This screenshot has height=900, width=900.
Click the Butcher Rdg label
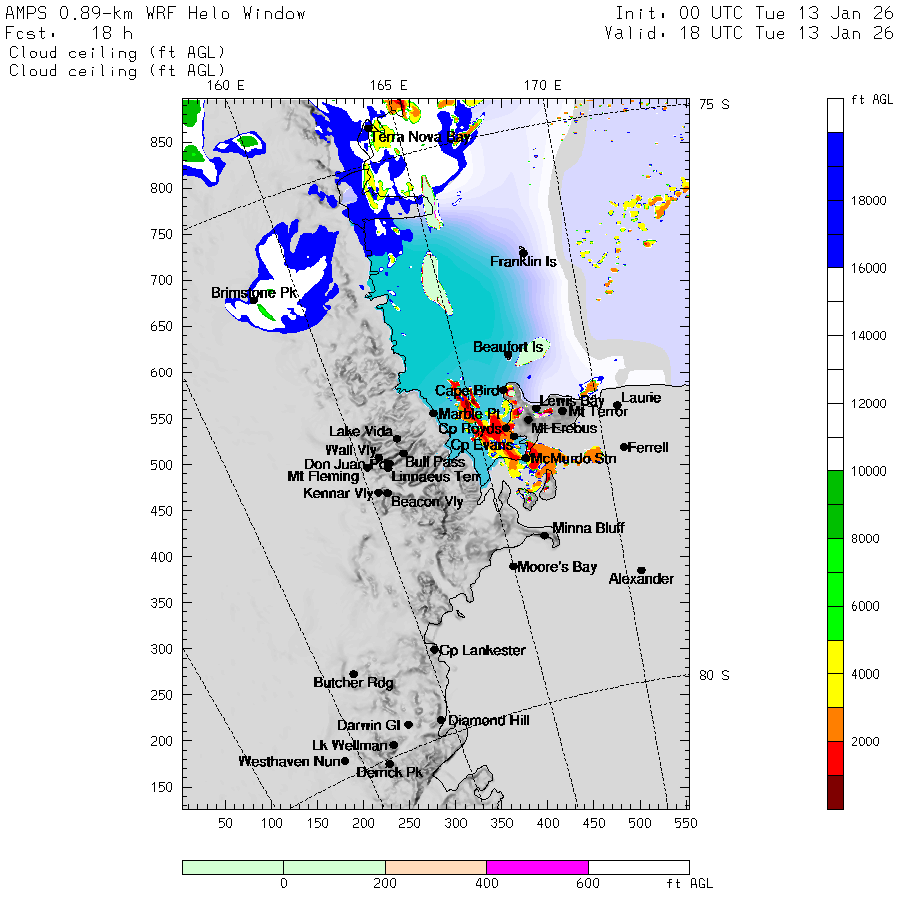tap(354, 682)
